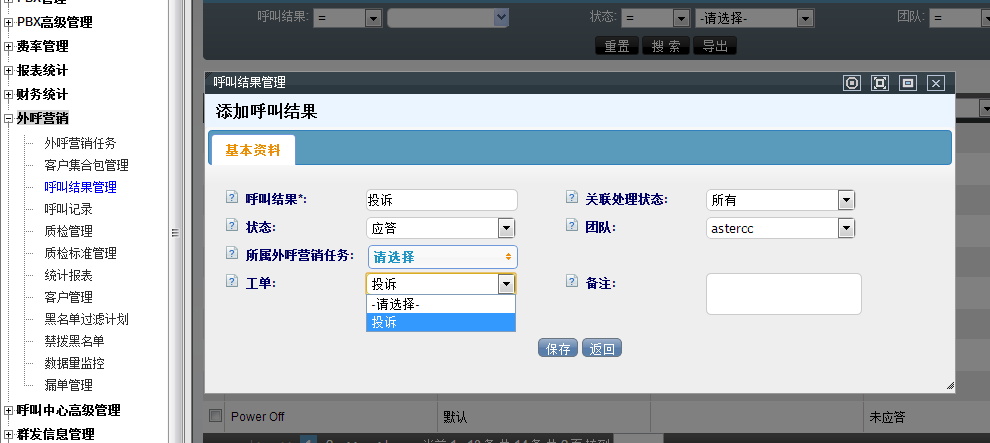Click help icon beside 关联处理状态
990x443 pixels.
pos(572,198)
